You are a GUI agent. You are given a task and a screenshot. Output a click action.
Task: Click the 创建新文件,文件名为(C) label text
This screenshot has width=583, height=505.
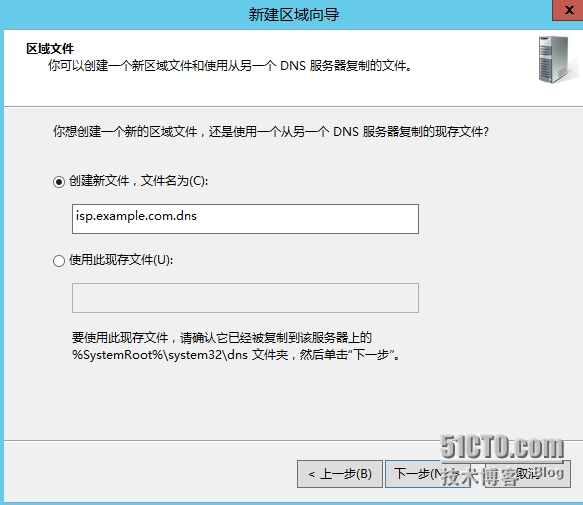click(x=138, y=181)
